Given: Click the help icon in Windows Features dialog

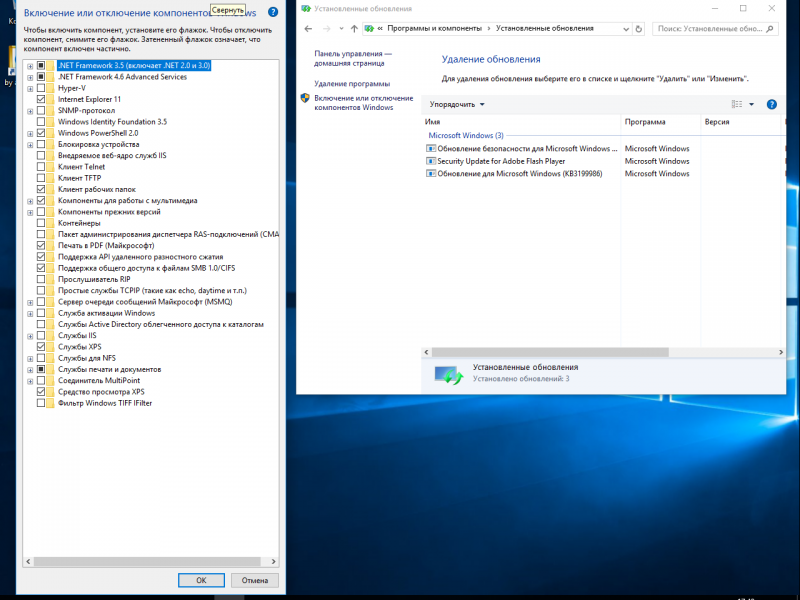Looking at the screenshot, I should (273, 12).
